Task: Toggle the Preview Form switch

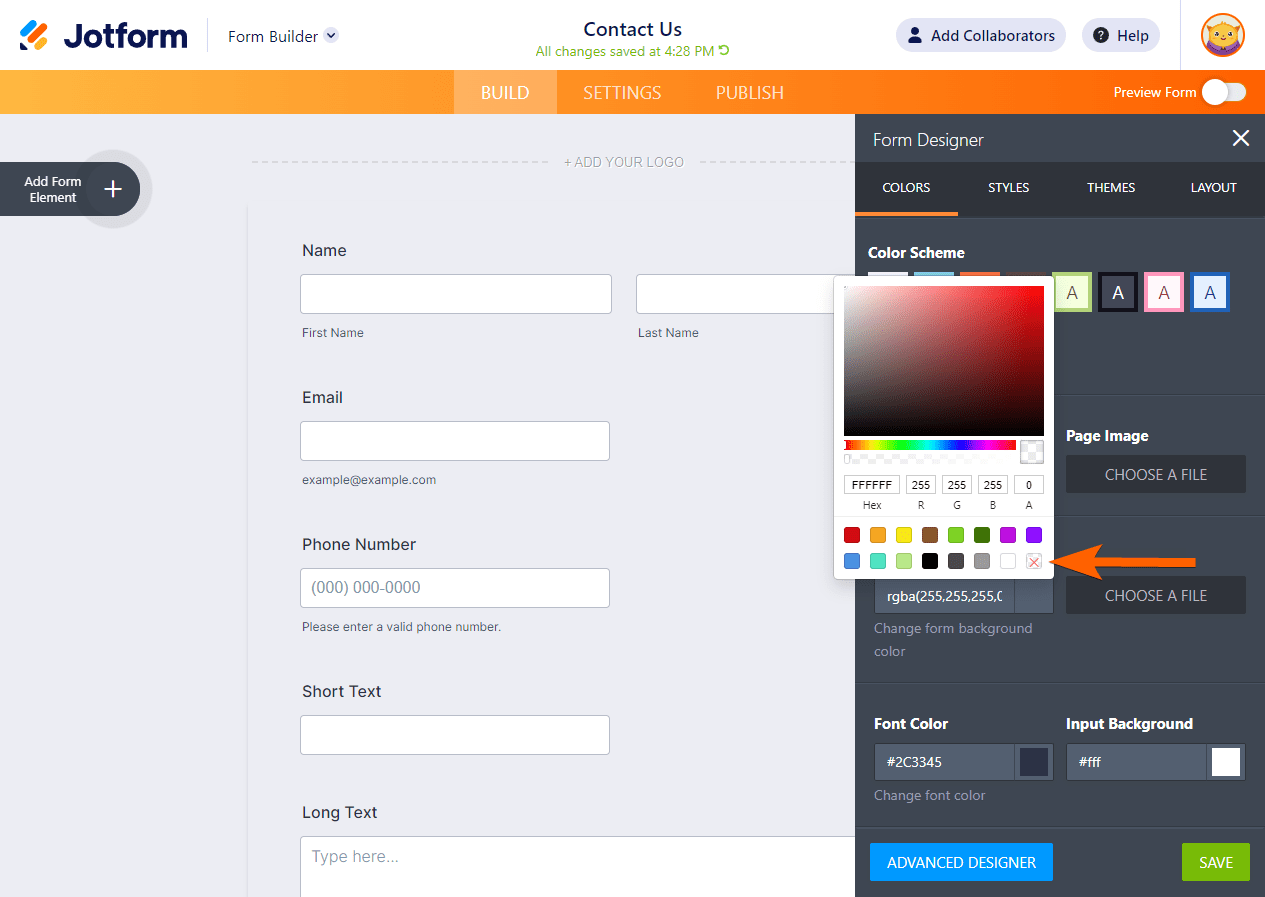Action: click(1224, 92)
